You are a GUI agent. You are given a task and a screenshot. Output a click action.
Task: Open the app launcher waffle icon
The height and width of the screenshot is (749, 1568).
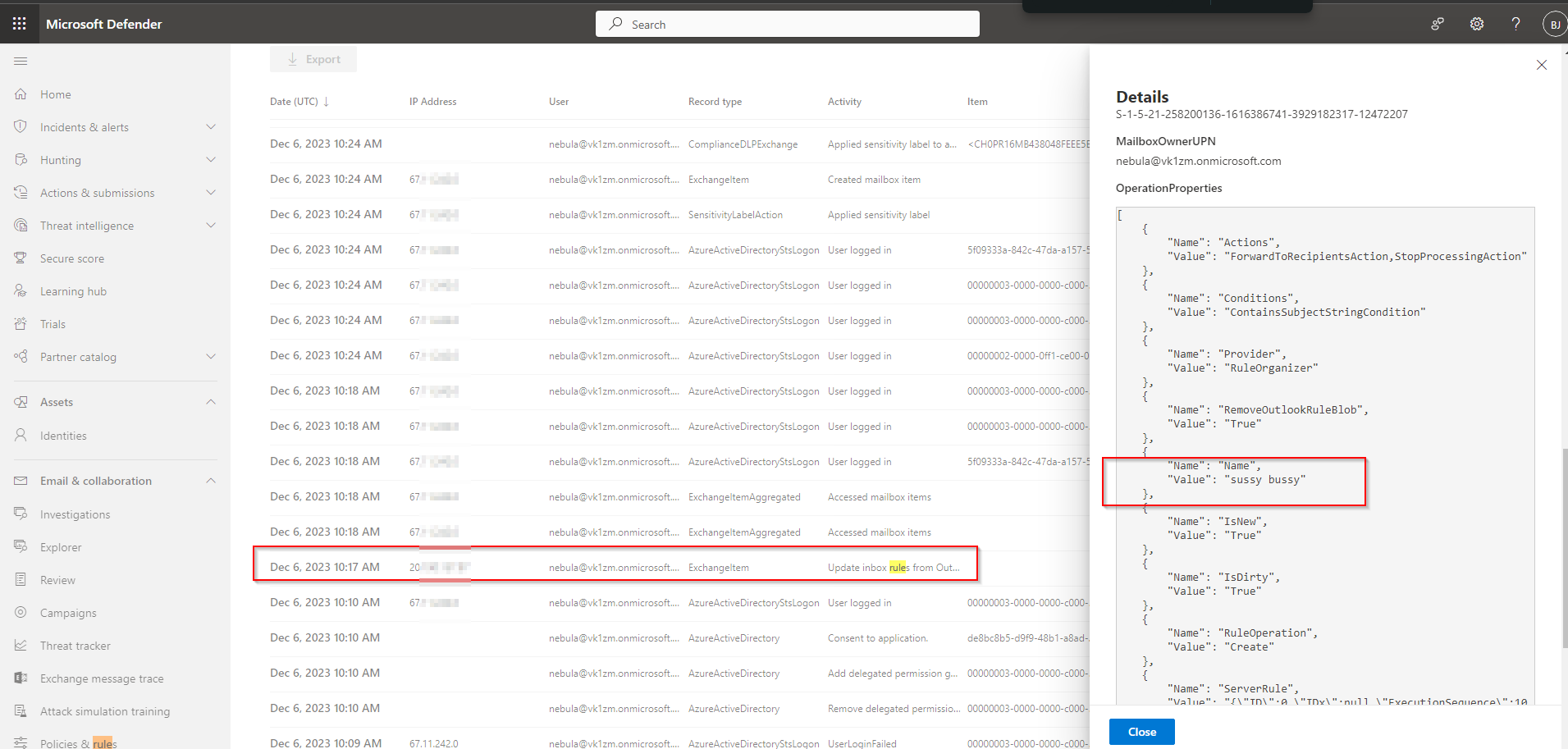pyautogui.click(x=20, y=24)
